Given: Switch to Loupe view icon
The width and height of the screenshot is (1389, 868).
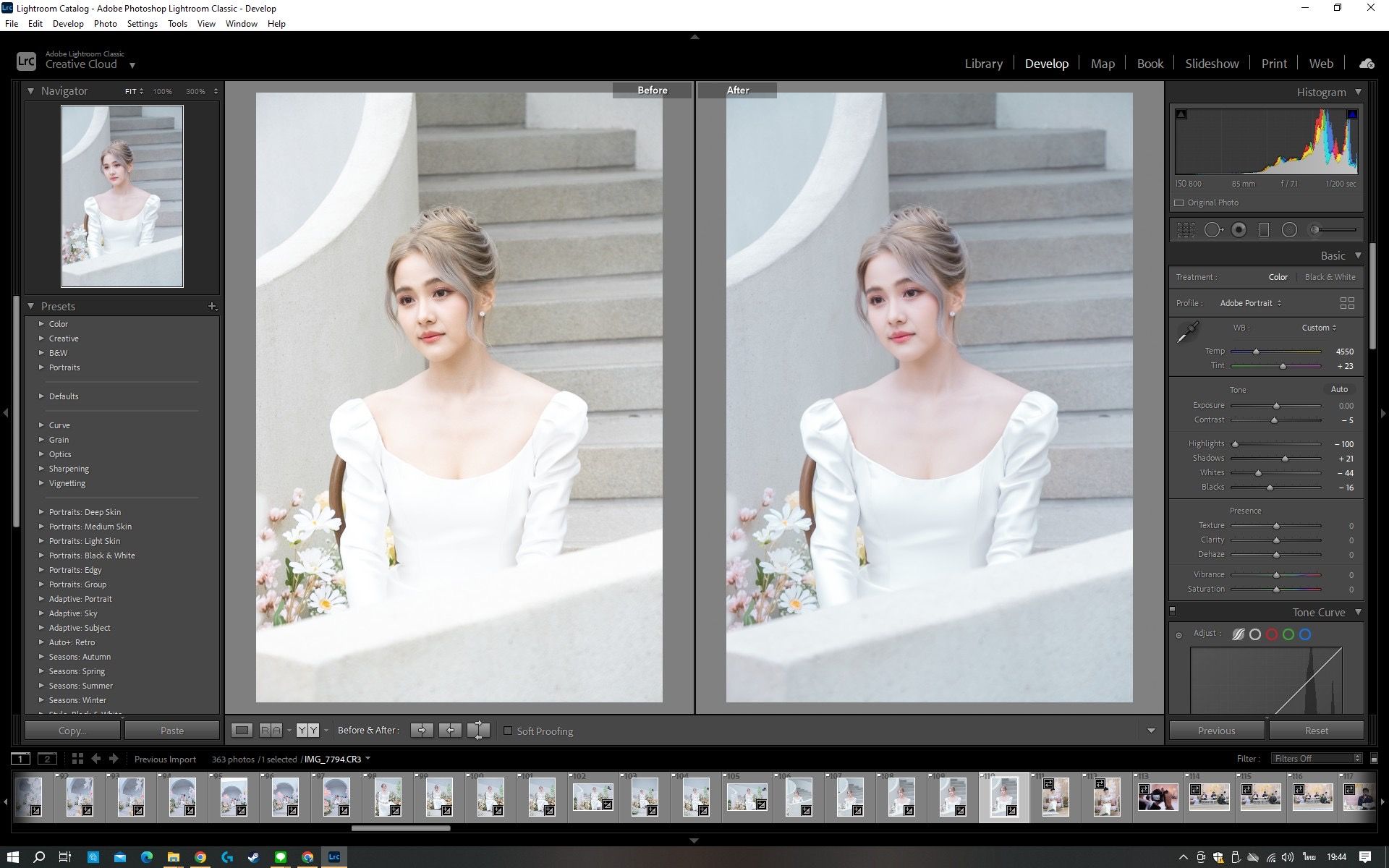Looking at the screenshot, I should (242, 731).
